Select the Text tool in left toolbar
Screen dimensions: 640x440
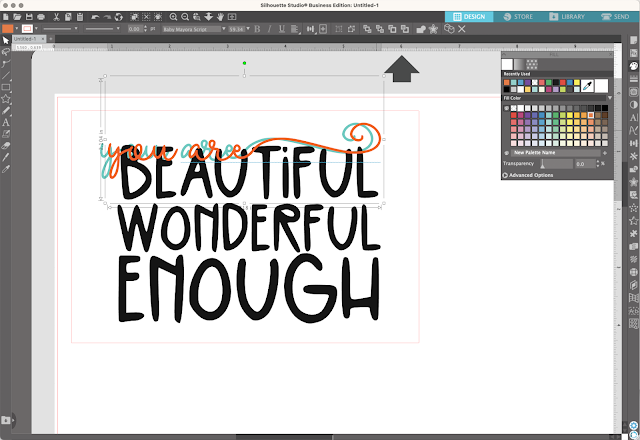point(7,122)
